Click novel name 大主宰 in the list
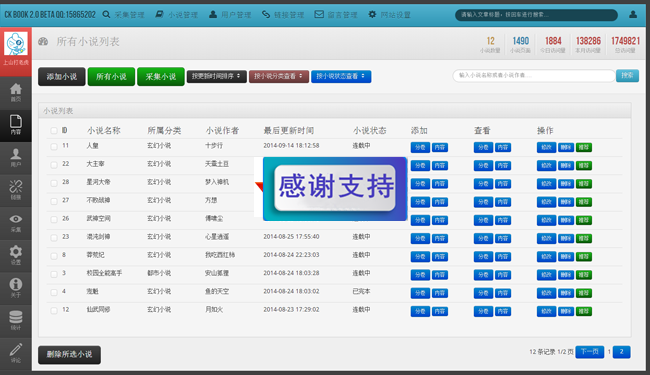Screen dimensions: 650x375 click(95, 164)
